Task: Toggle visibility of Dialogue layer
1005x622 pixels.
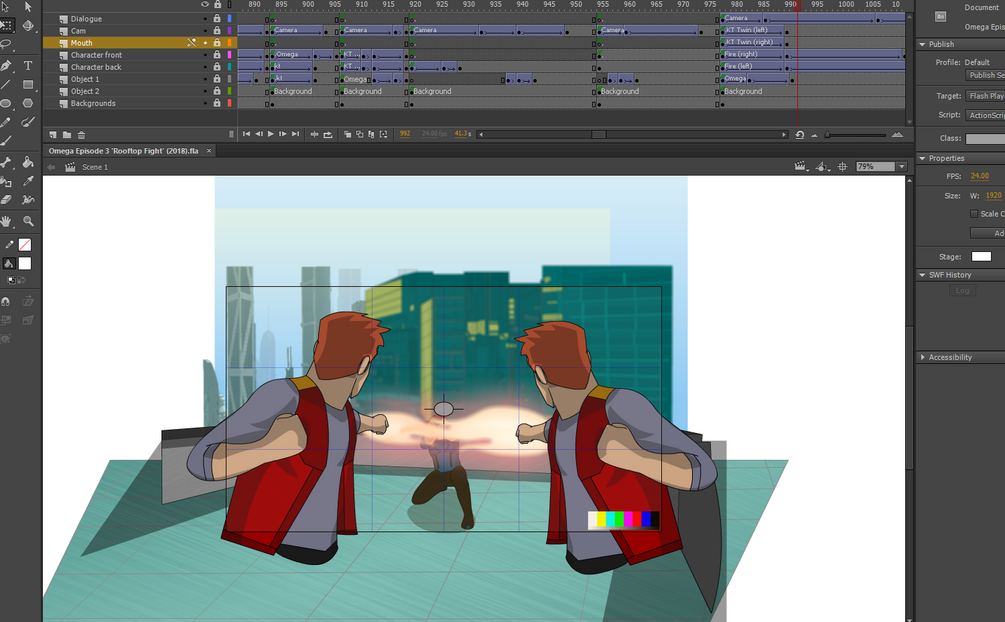Action: 205,19
